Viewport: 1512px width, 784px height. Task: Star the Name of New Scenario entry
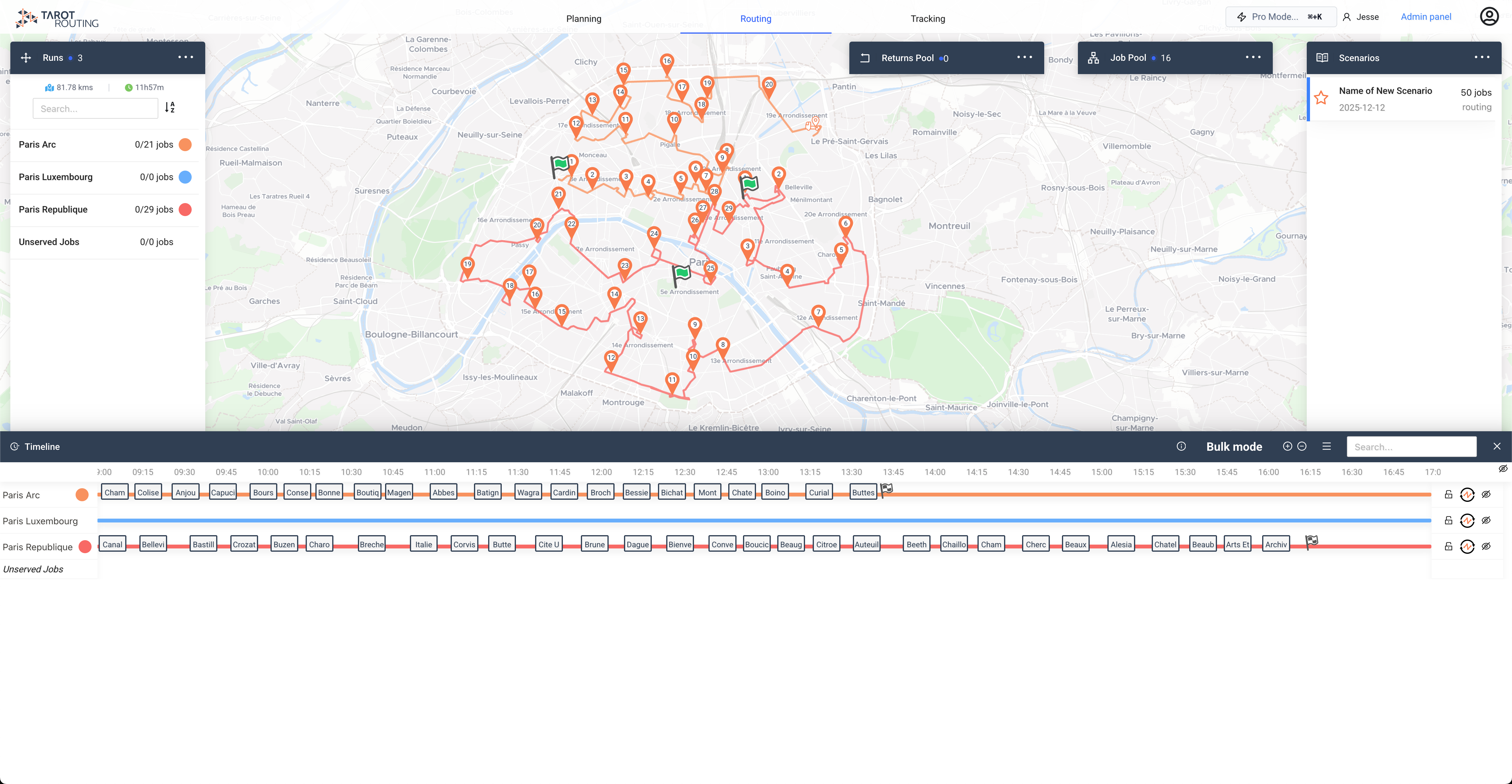click(1321, 97)
